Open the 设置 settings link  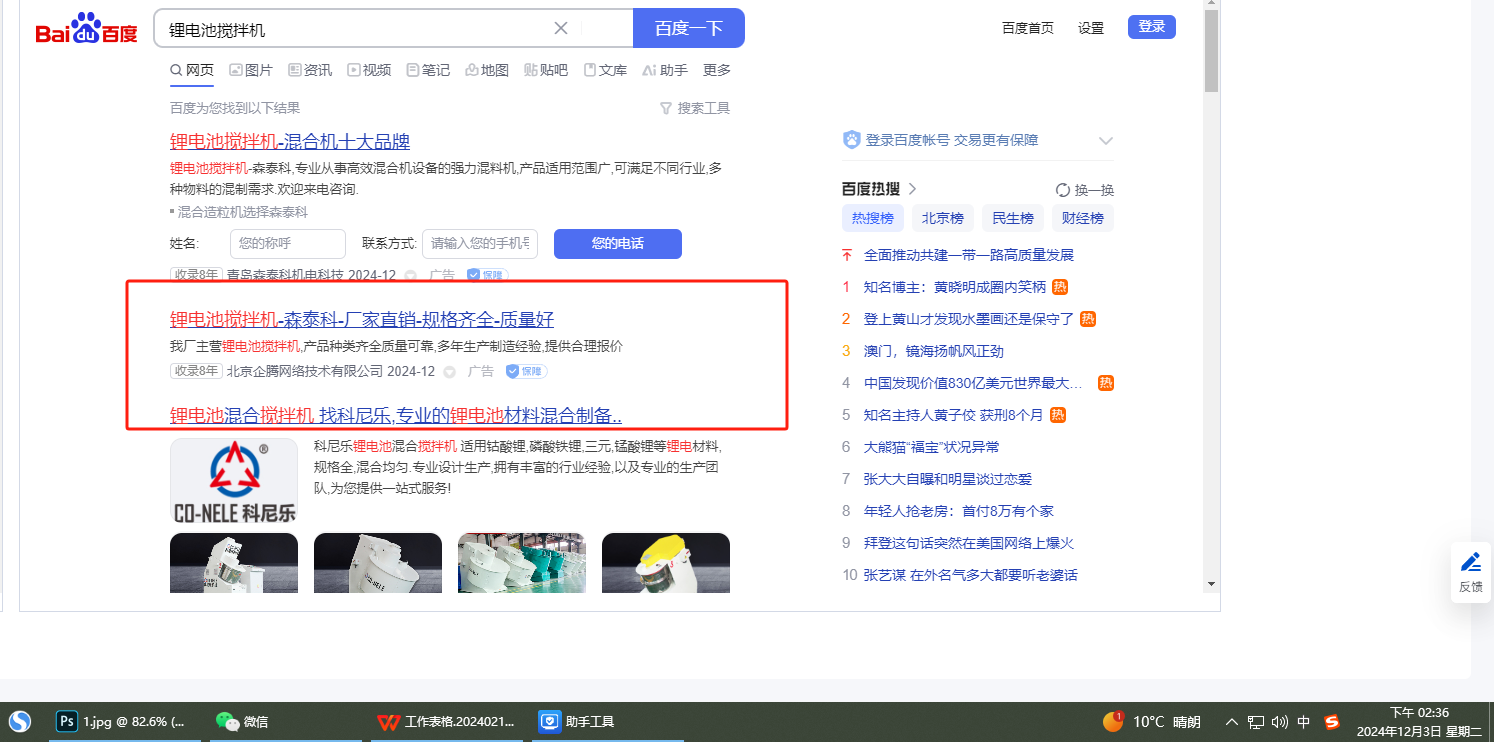tap(1091, 28)
